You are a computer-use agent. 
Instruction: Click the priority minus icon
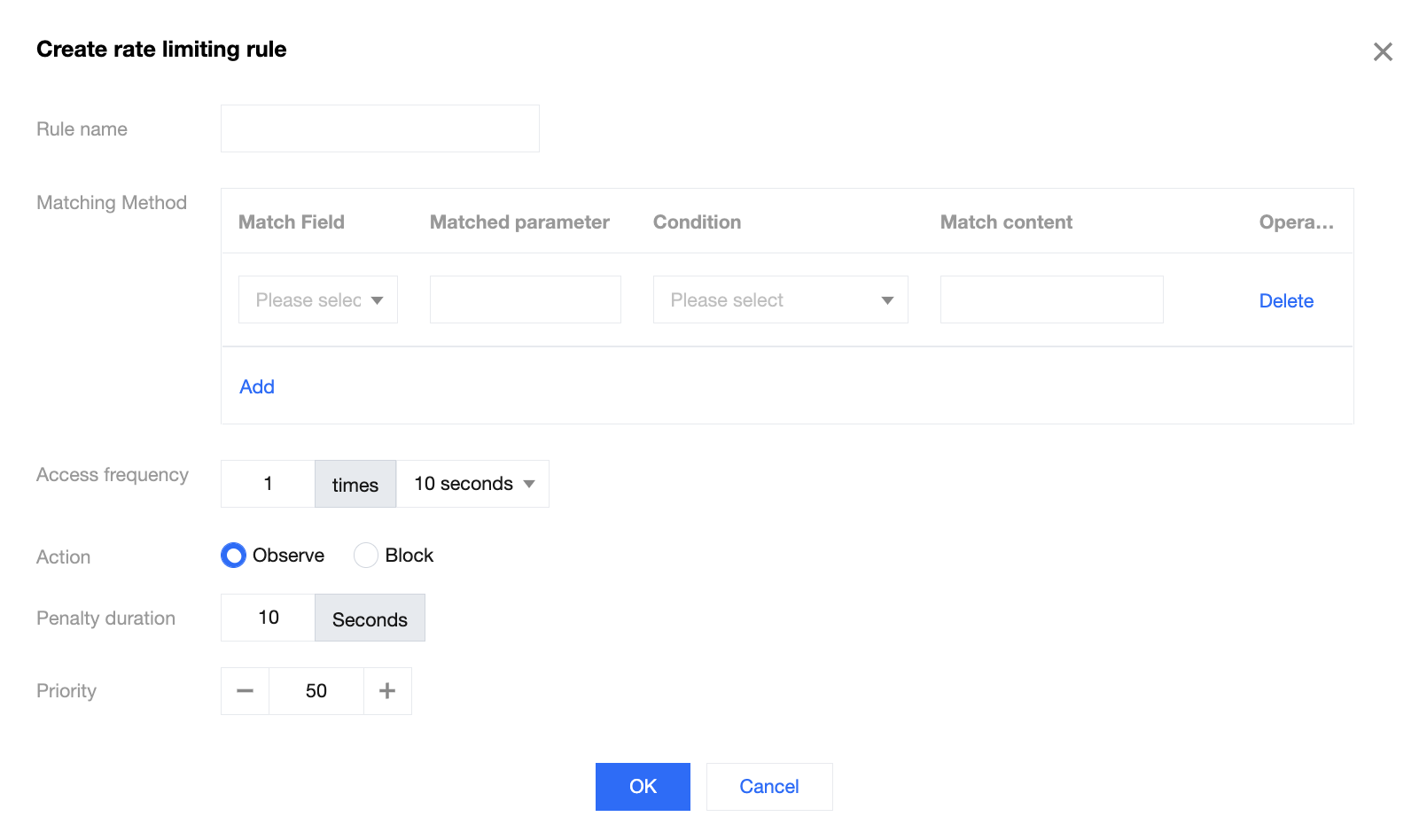coord(246,691)
